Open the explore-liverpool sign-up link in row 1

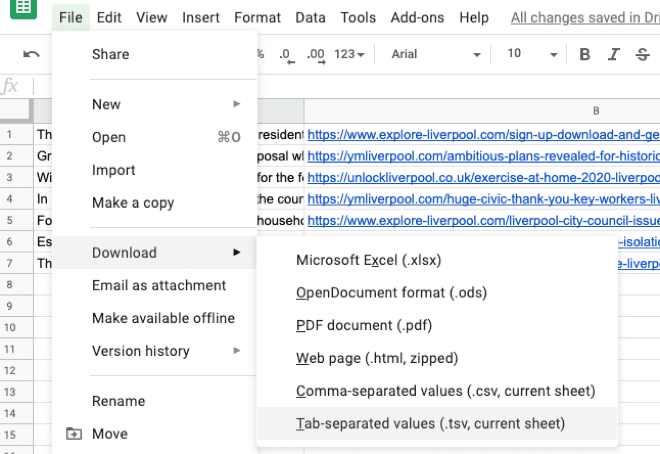[483, 135]
